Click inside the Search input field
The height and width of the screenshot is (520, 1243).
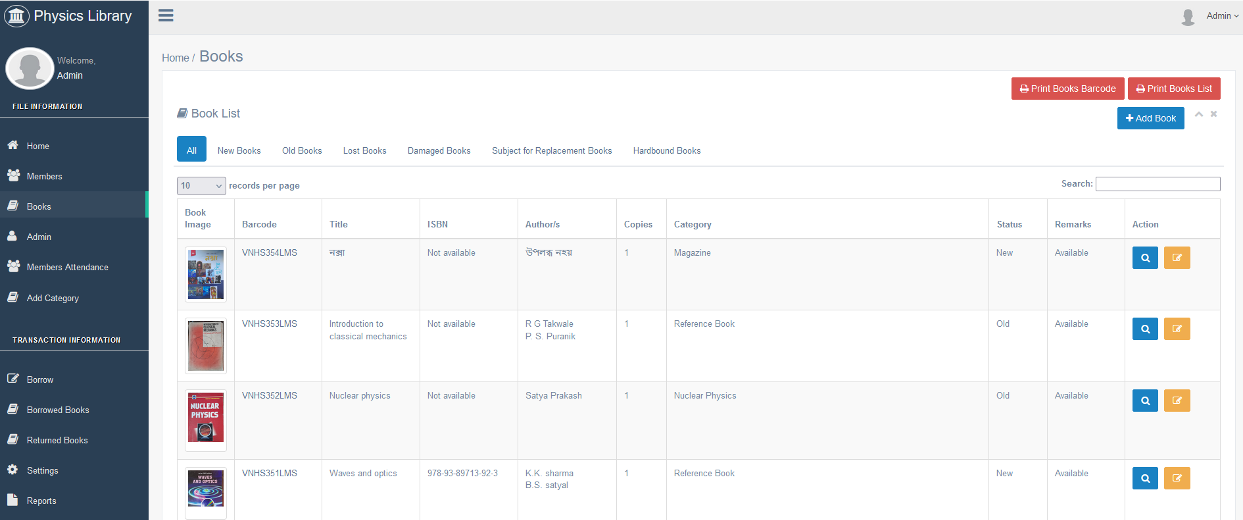[1157, 184]
